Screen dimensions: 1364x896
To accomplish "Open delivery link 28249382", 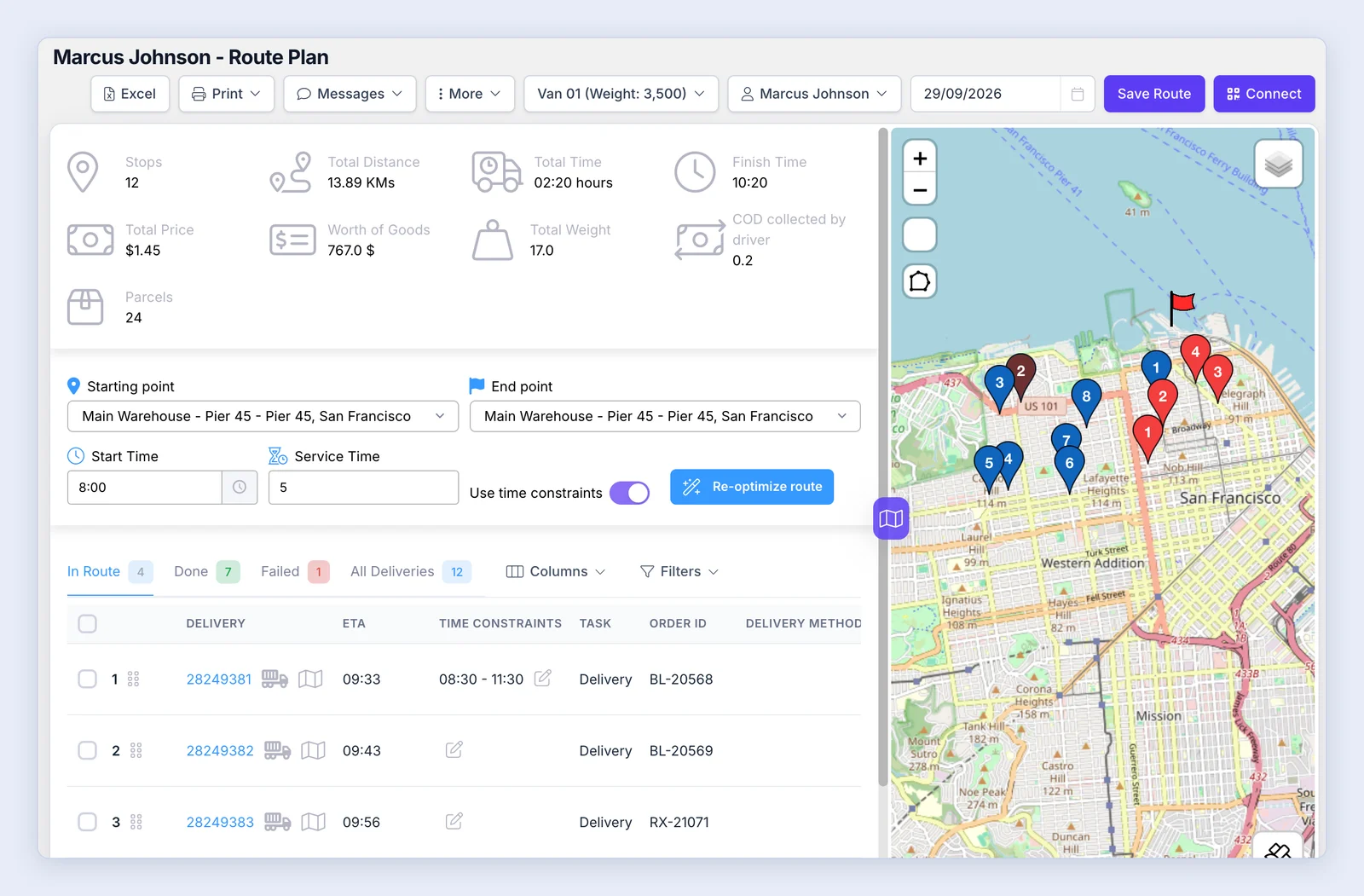I will click(x=220, y=751).
